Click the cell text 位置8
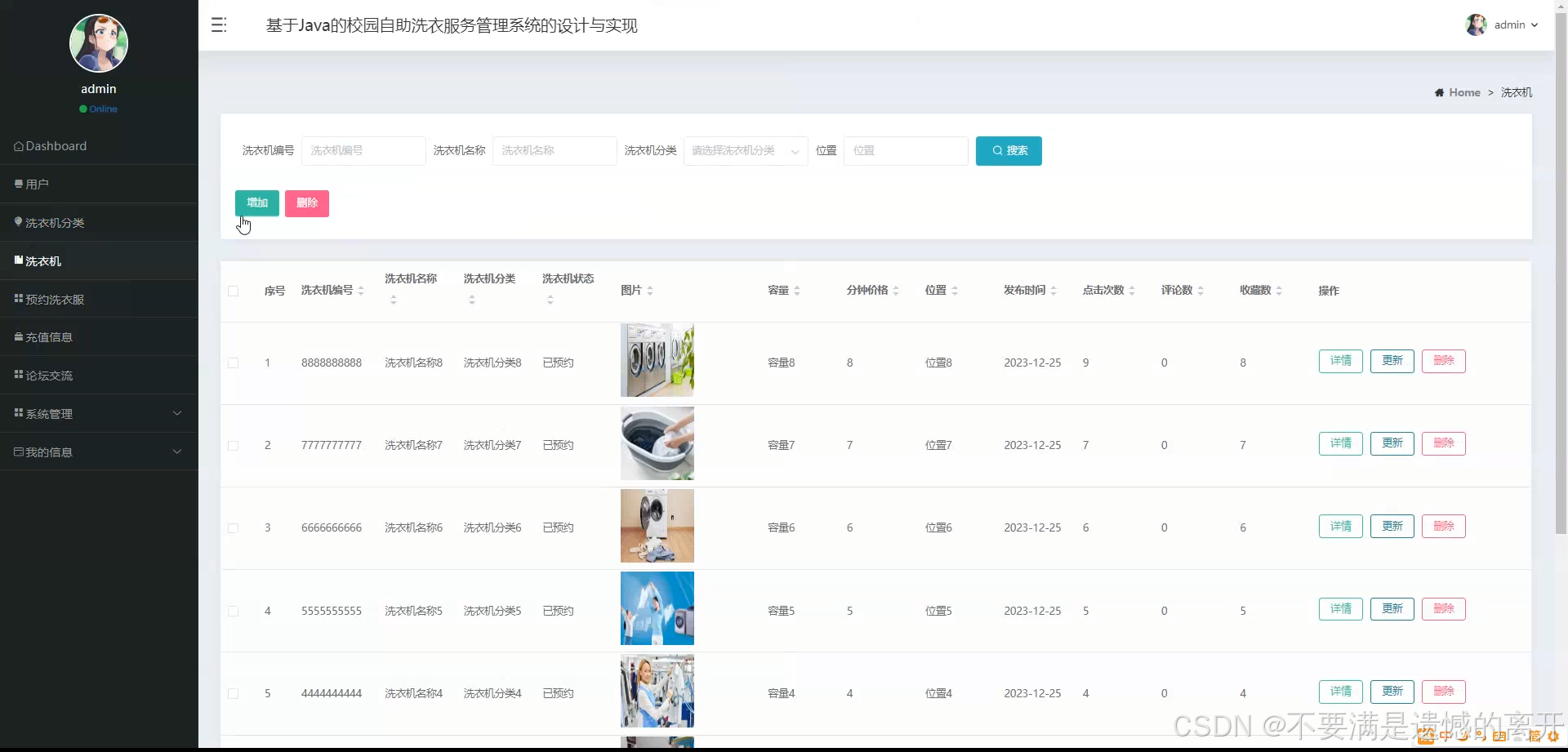Image resolution: width=1568 pixels, height=752 pixels. click(938, 363)
